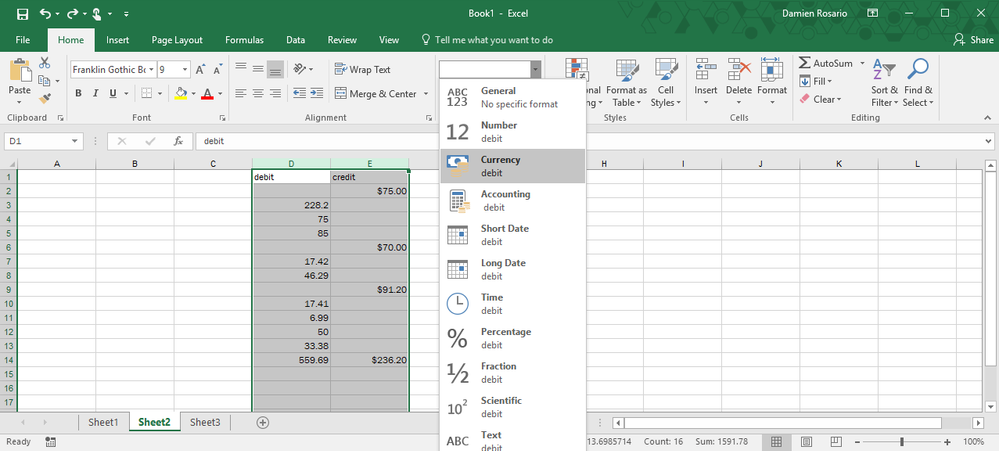Viewport: 999px width, 451px height.
Task: Click the Paste clipboard icon
Action: point(19,71)
